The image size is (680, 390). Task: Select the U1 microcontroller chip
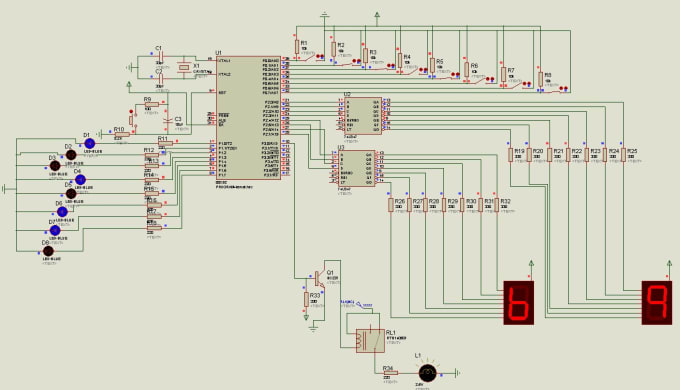pos(248,118)
